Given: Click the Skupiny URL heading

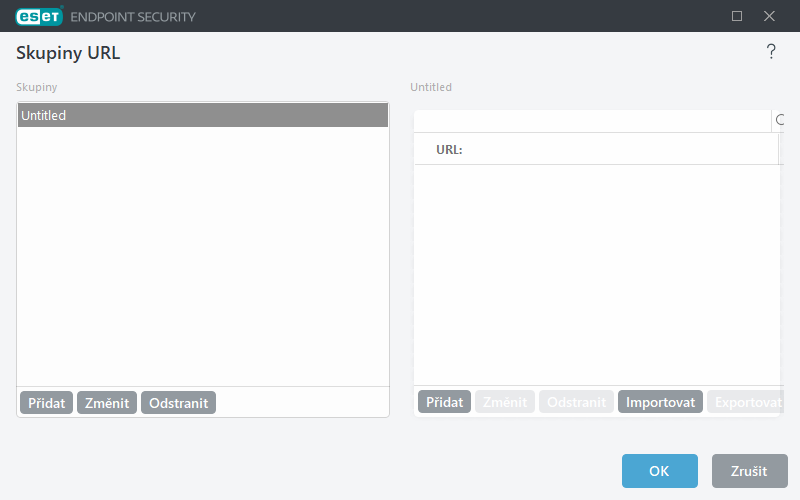Looking at the screenshot, I should (x=68, y=53).
